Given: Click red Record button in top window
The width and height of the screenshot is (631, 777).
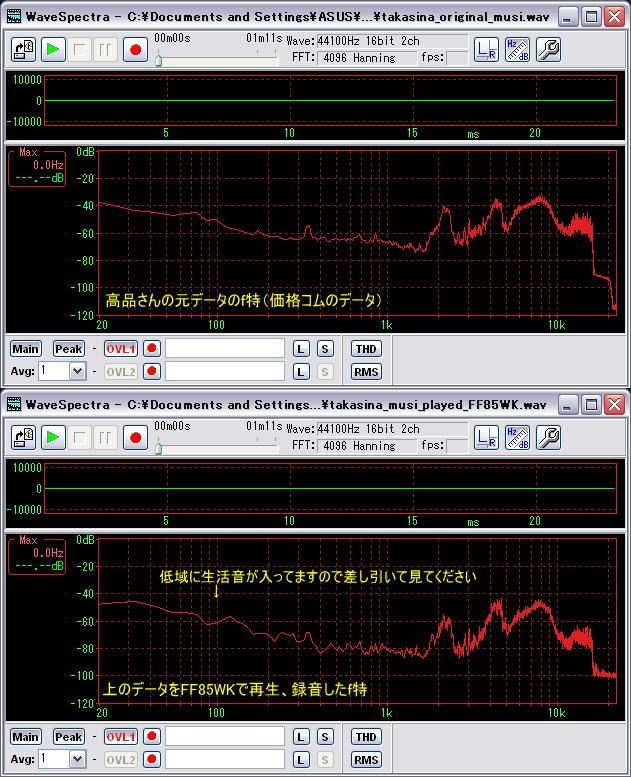Looking at the screenshot, I should 135,50.
